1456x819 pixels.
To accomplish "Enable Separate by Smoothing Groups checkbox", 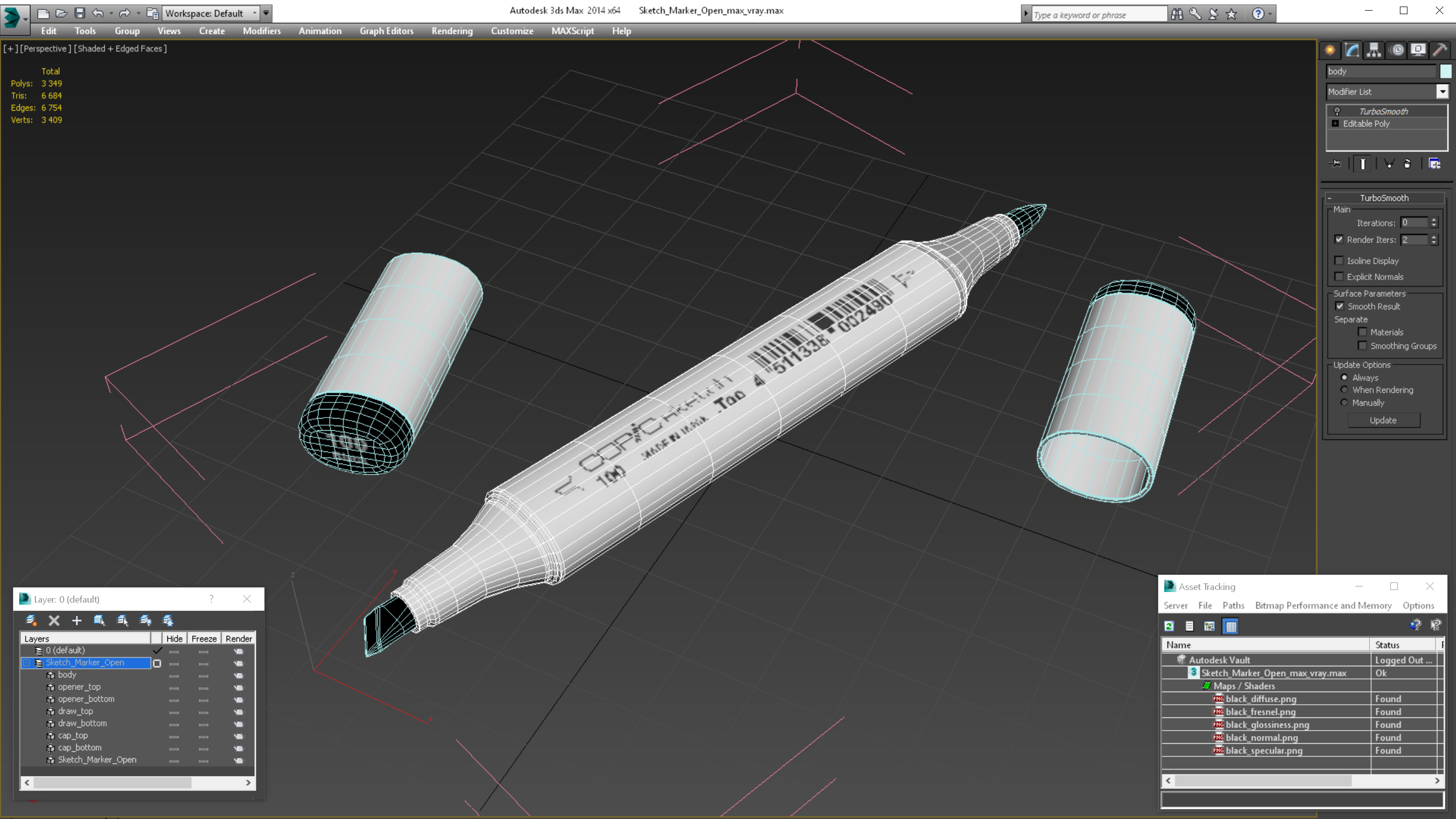I will [1363, 345].
